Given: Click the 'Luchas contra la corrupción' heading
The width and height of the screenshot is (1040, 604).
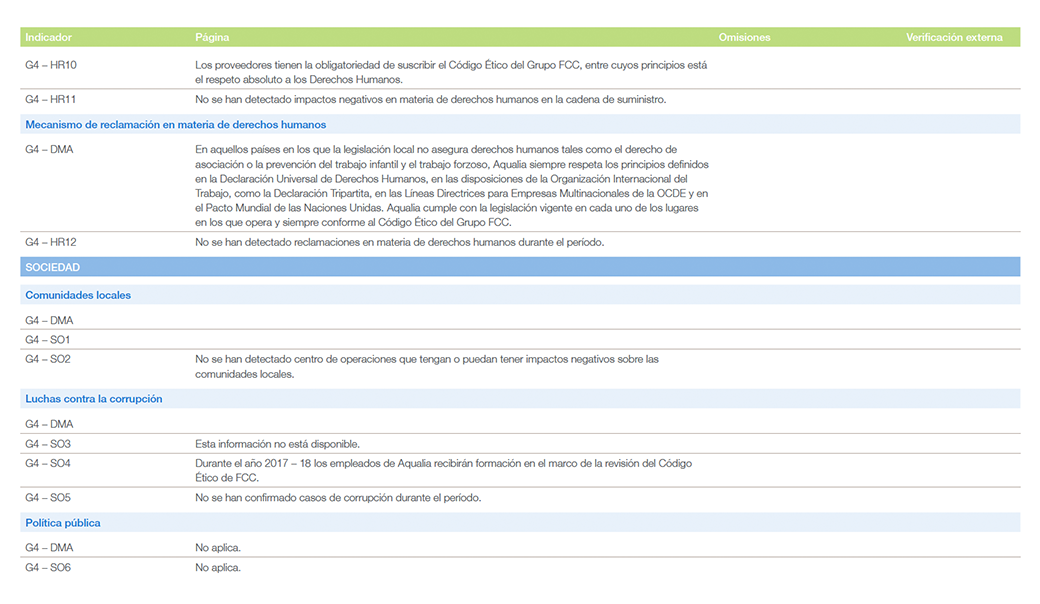Looking at the screenshot, I should pyautogui.click(x=94, y=399).
